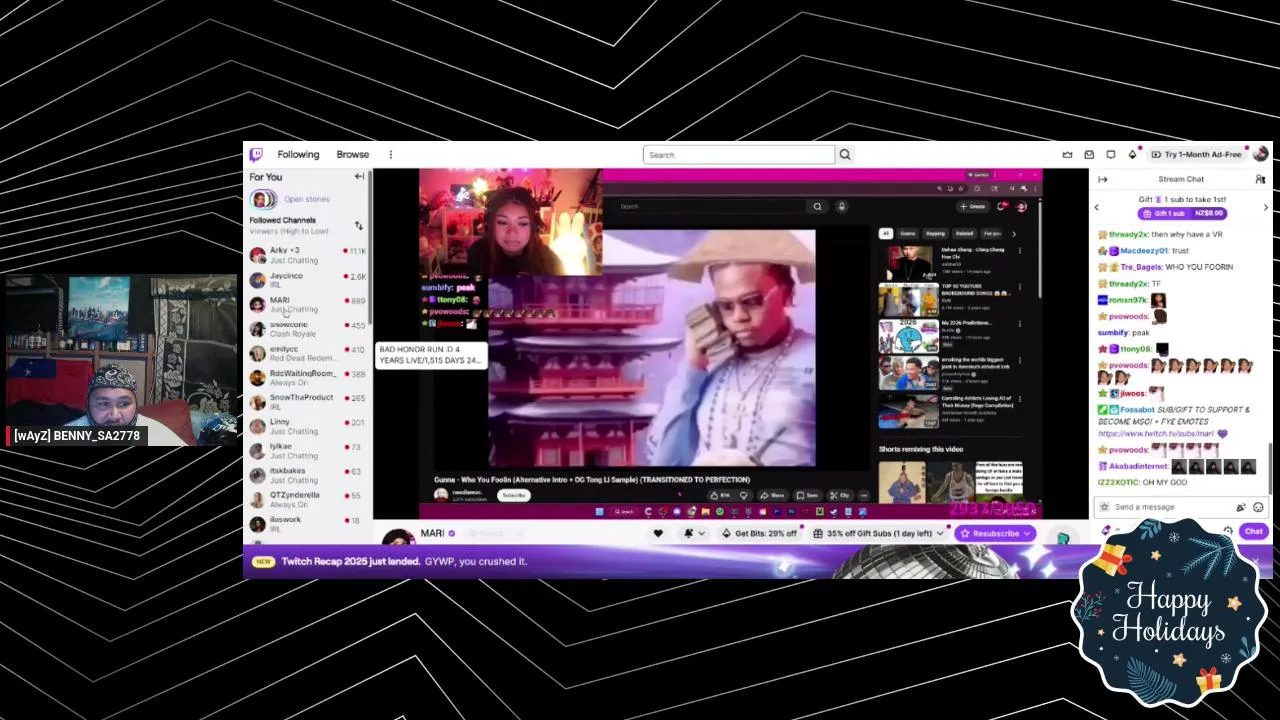The width and height of the screenshot is (1280, 720).
Task: Click Gift 1 sub button
Action: coord(1182,213)
